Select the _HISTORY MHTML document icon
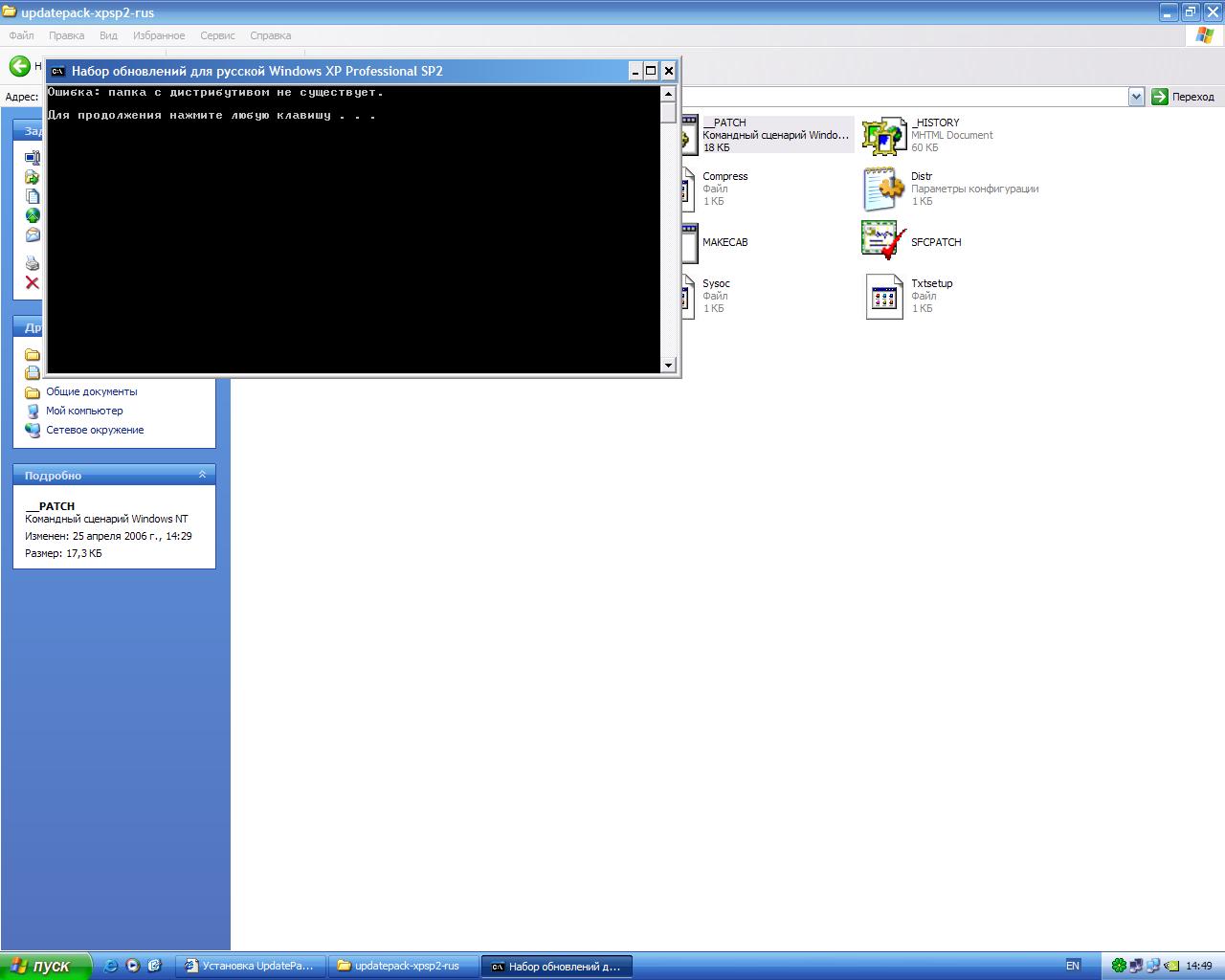Screen dimensions: 1225x980 [883, 135]
